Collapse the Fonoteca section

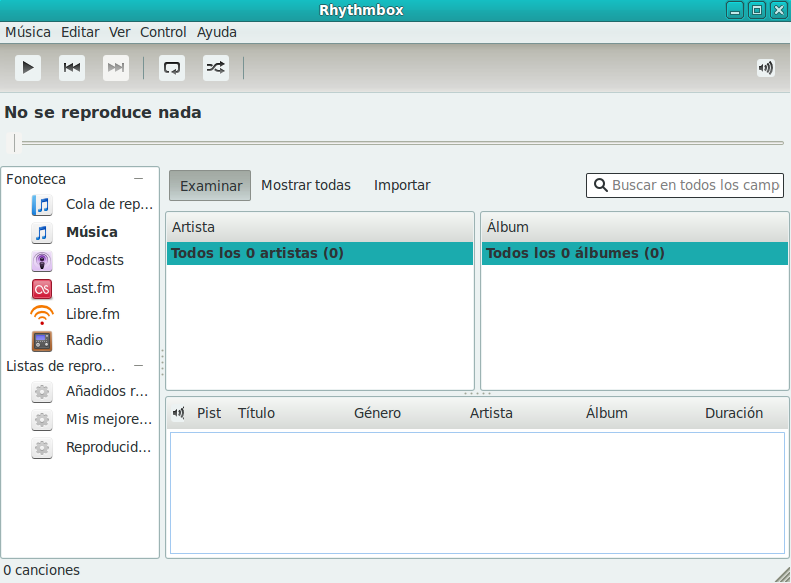tap(139, 179)
